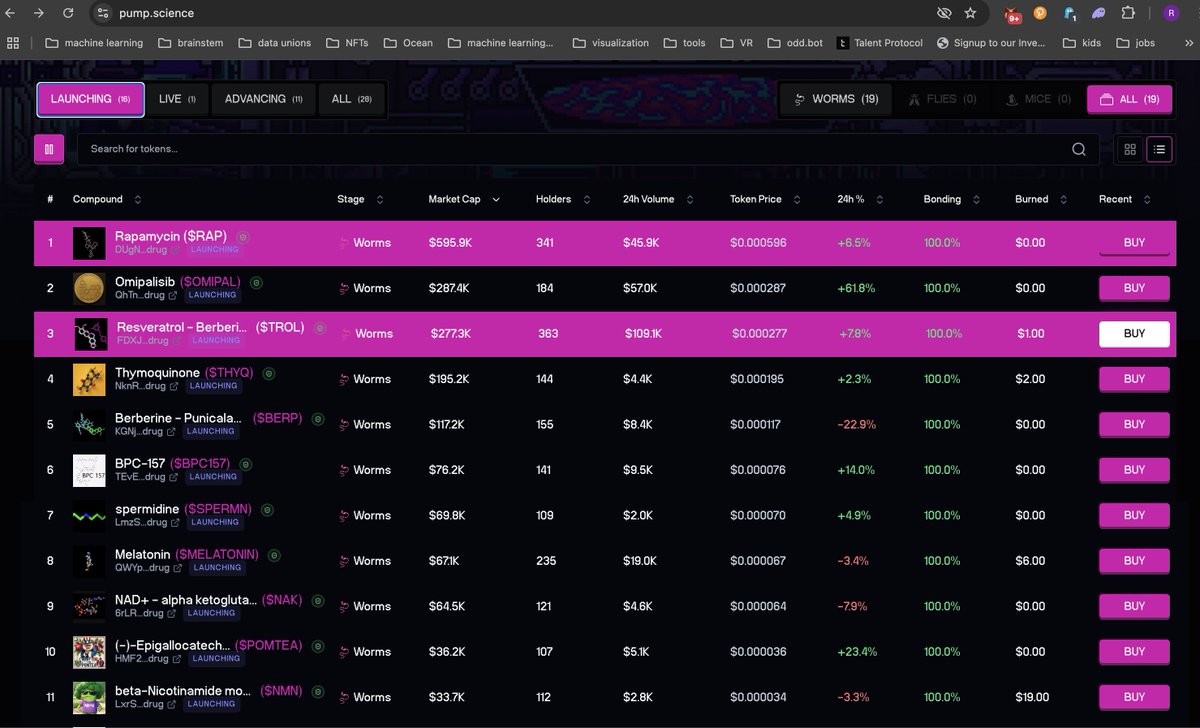Viewport: 1200px width, 728px height.
Task: Open BPC-157 thumbnail image
Action: [89, 470]
